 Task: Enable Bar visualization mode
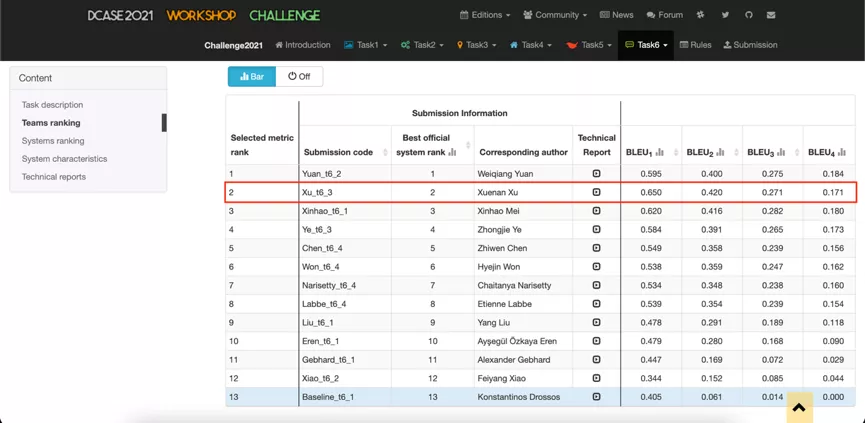coord(252,77)
